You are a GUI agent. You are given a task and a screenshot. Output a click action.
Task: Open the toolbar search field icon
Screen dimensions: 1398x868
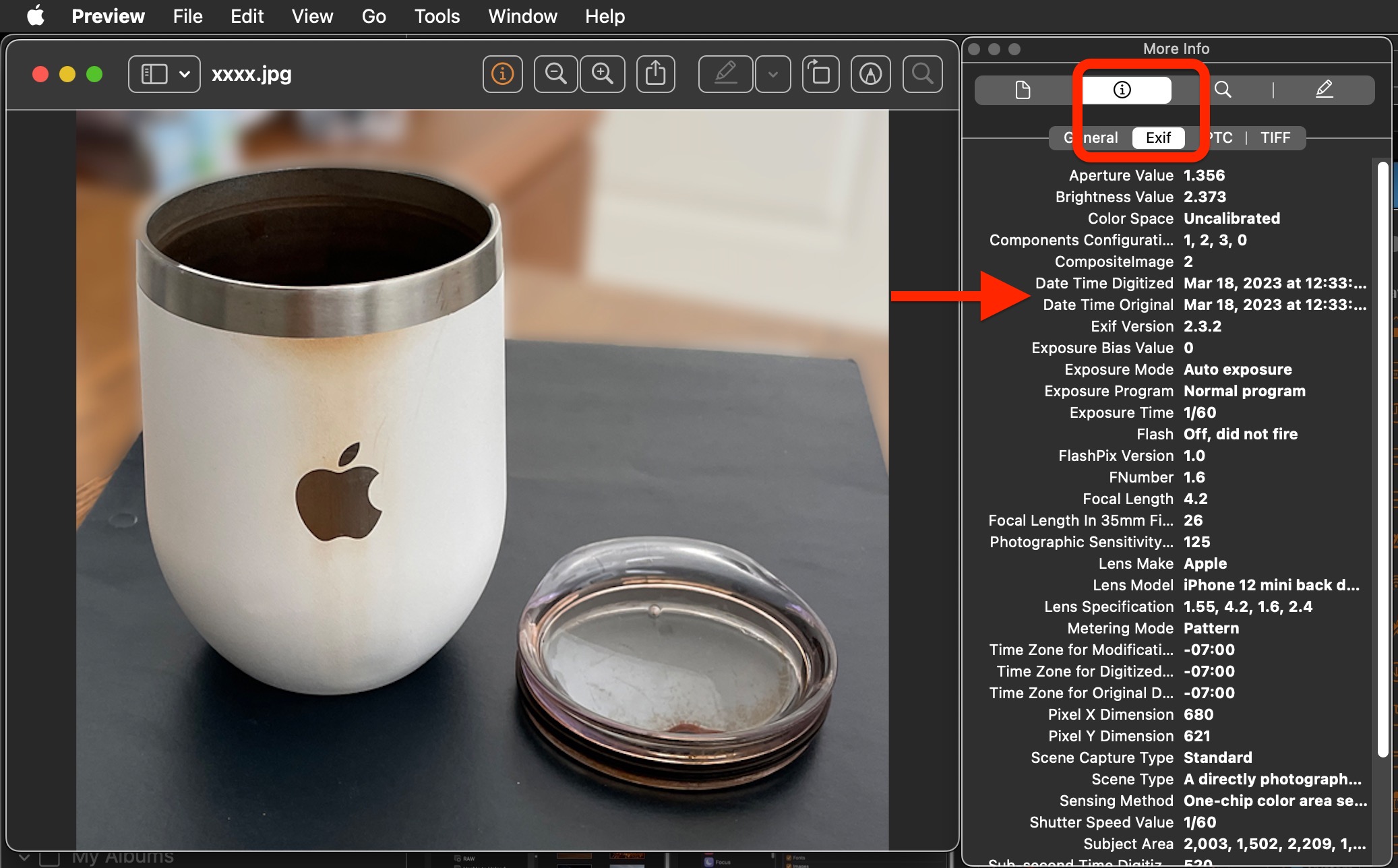(x=922, y=73)
